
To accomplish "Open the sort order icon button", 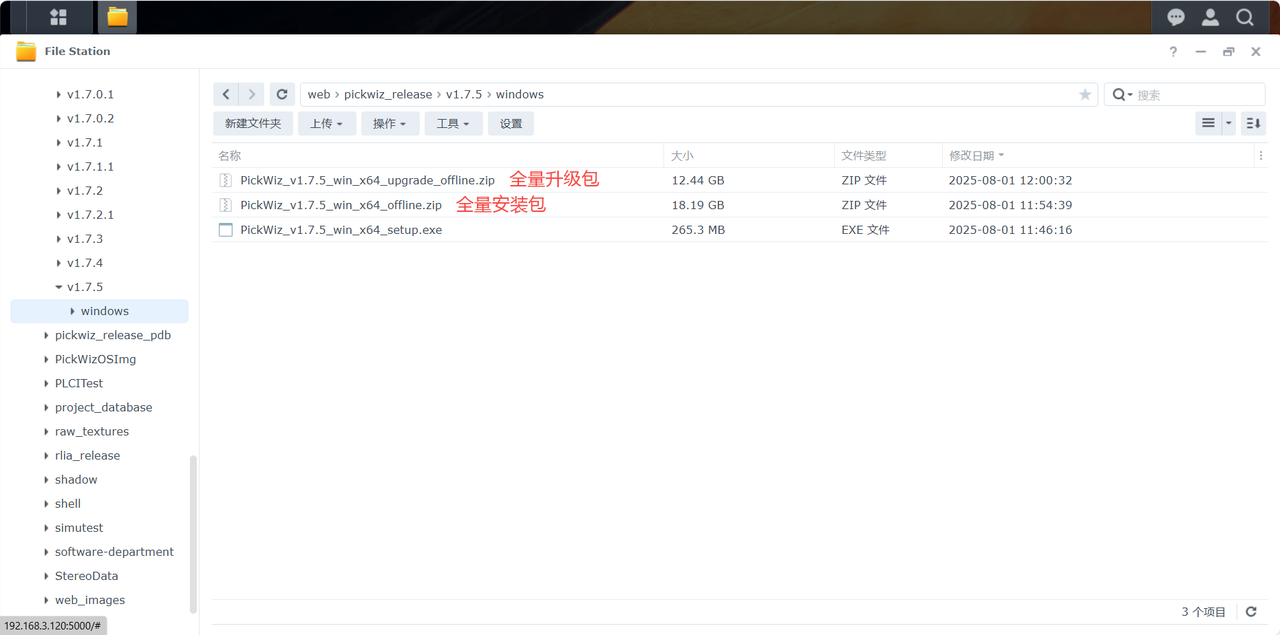I will (x=1253, y=123).
